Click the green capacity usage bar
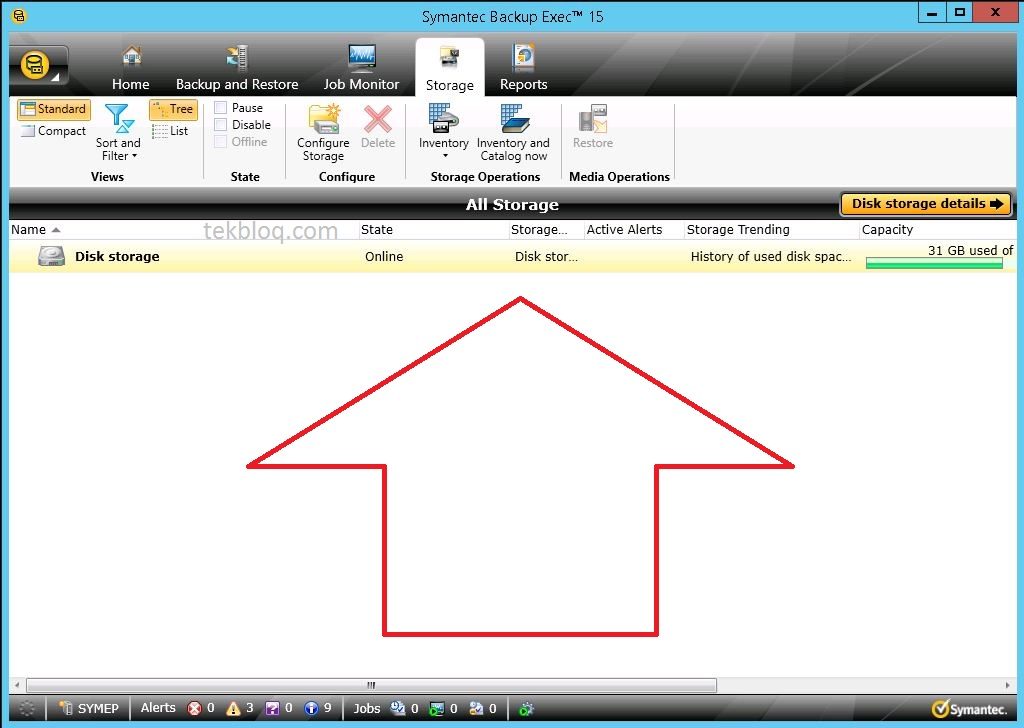The height and width of the screenshot is (728, 1024). coord(934,263)
